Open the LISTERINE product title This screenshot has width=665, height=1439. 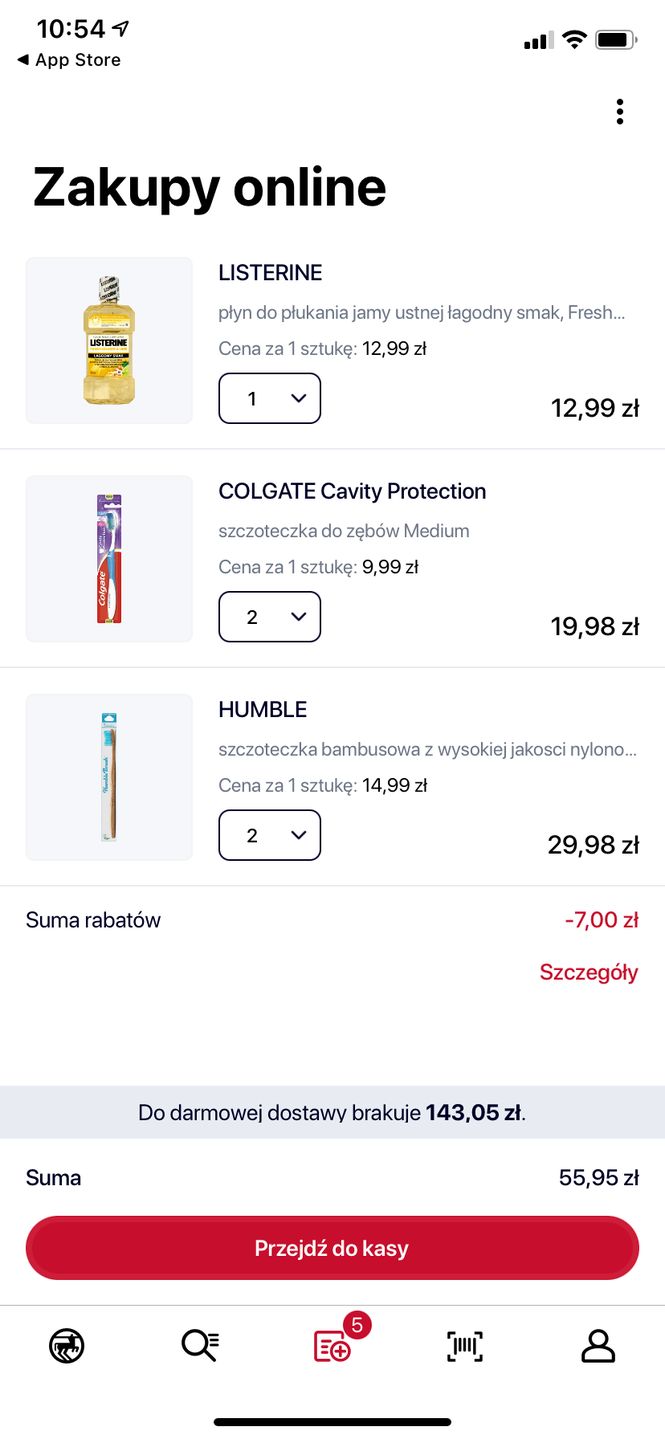270,273
